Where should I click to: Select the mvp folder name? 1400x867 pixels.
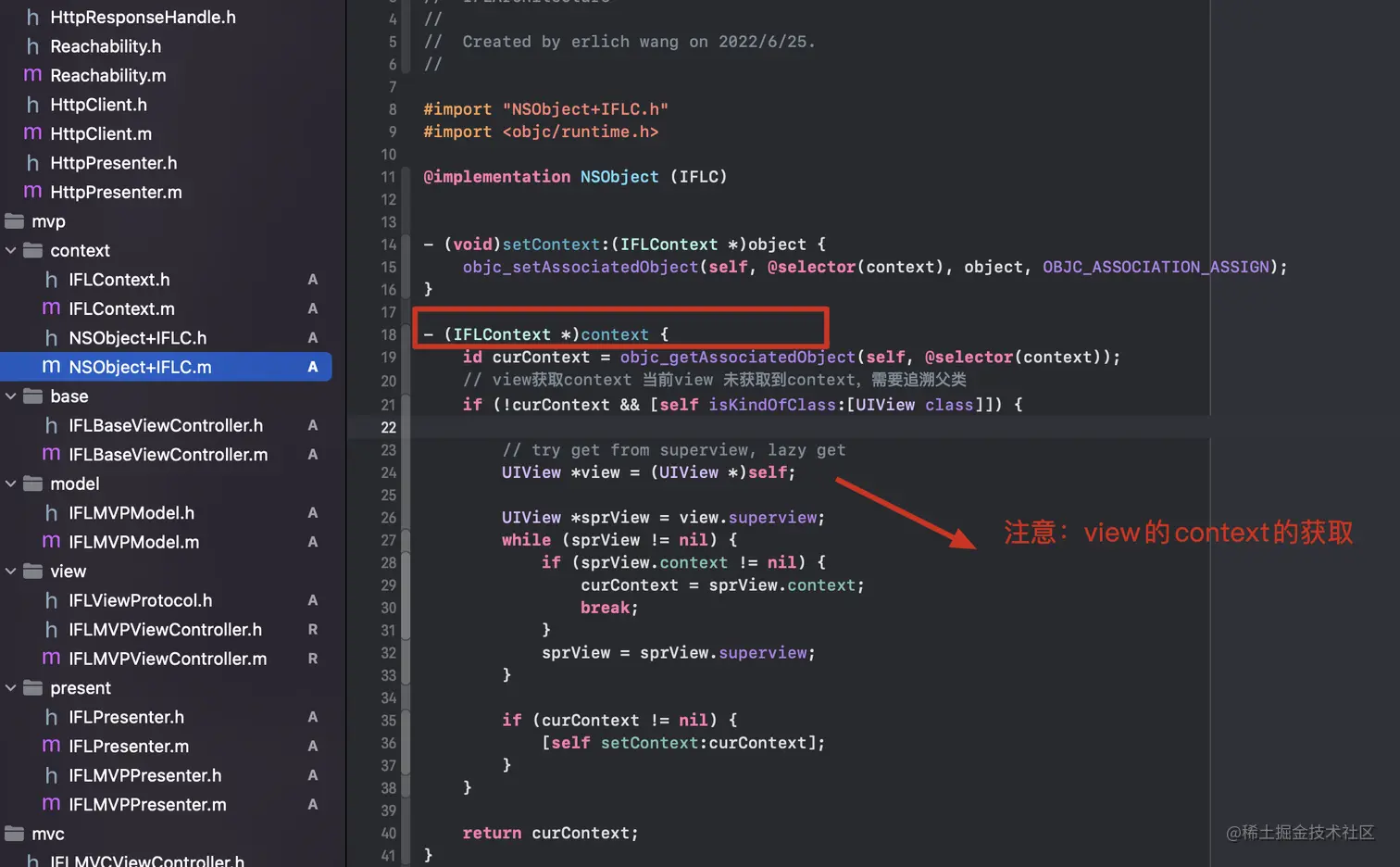(48, 221)
